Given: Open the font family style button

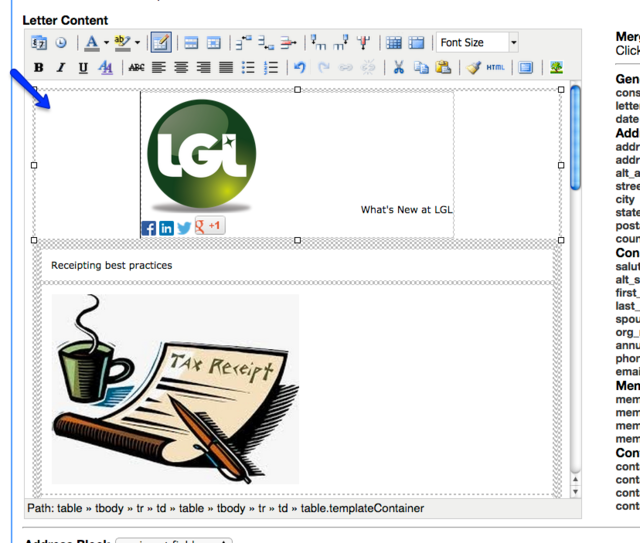Looking at the screenshot, I should click(x=105, y=67).
